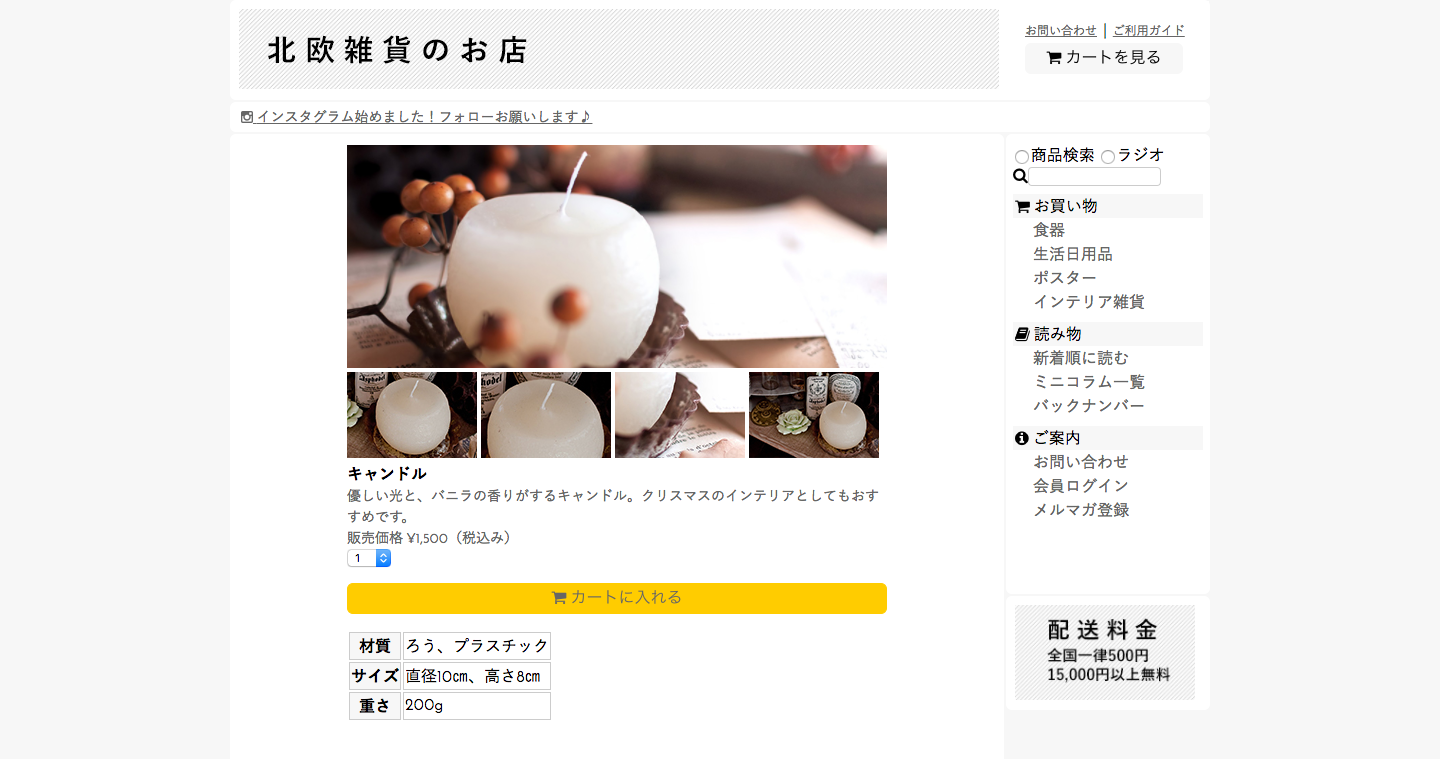
Task: Open the お問い合わせ link in header
Action: click(x=1061, y=31)
